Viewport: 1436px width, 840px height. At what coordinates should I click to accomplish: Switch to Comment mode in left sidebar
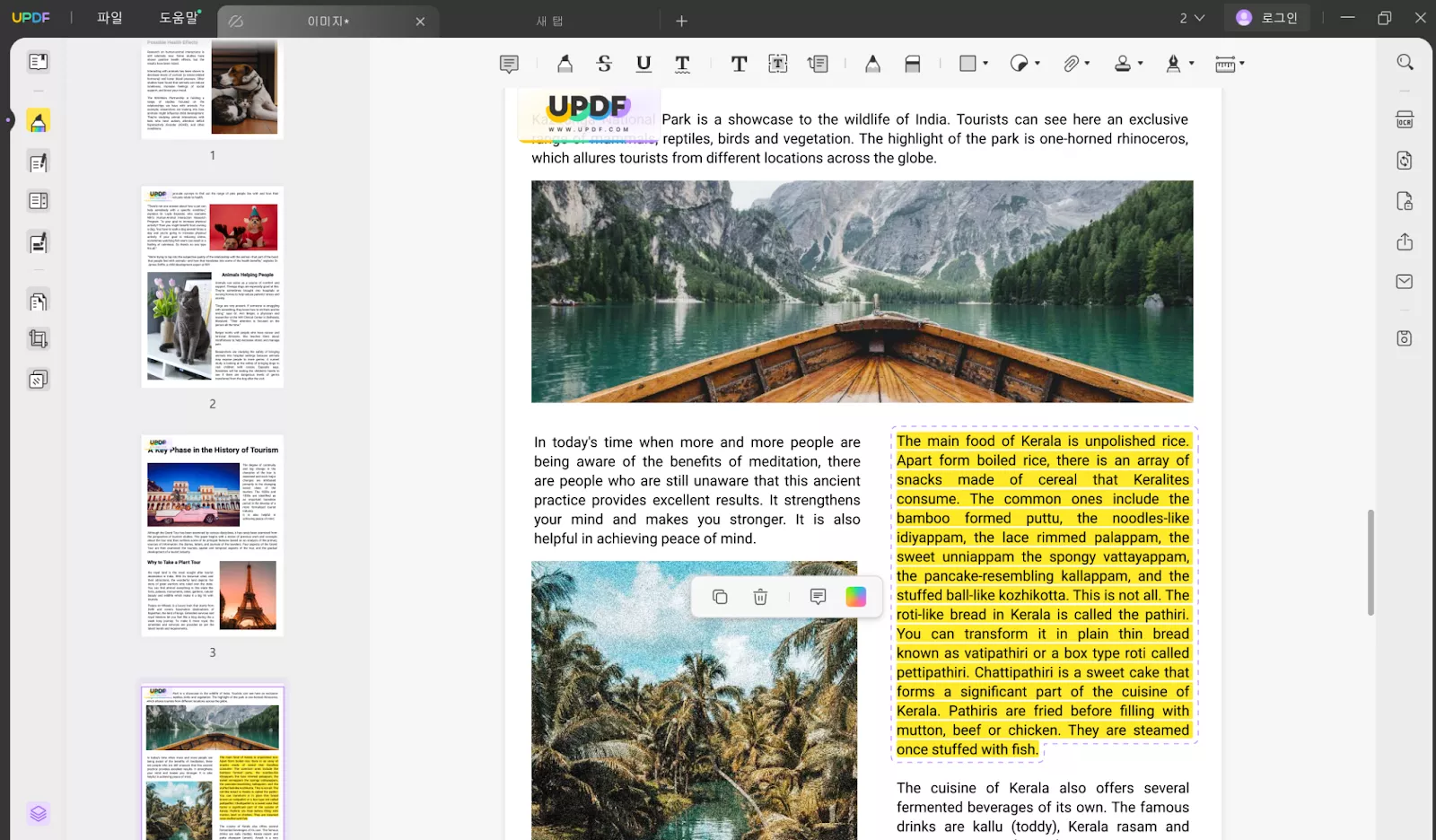point(38,121)
